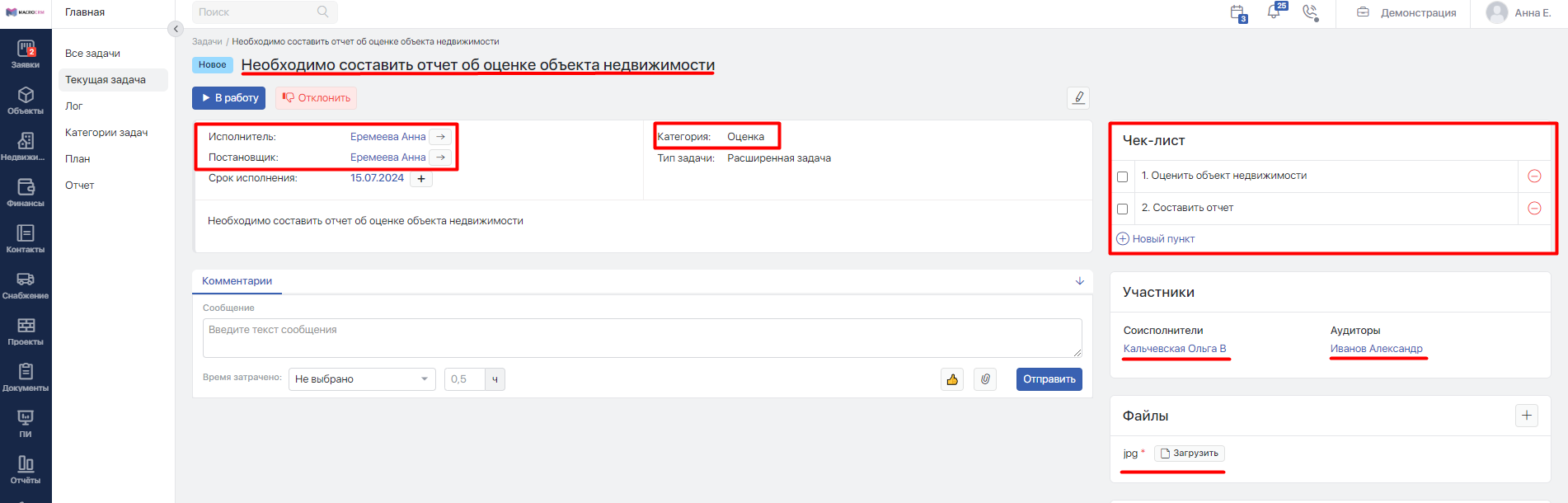1568x503 pixels.
Task: Open the "Лог" menu item
Action: 74,106
